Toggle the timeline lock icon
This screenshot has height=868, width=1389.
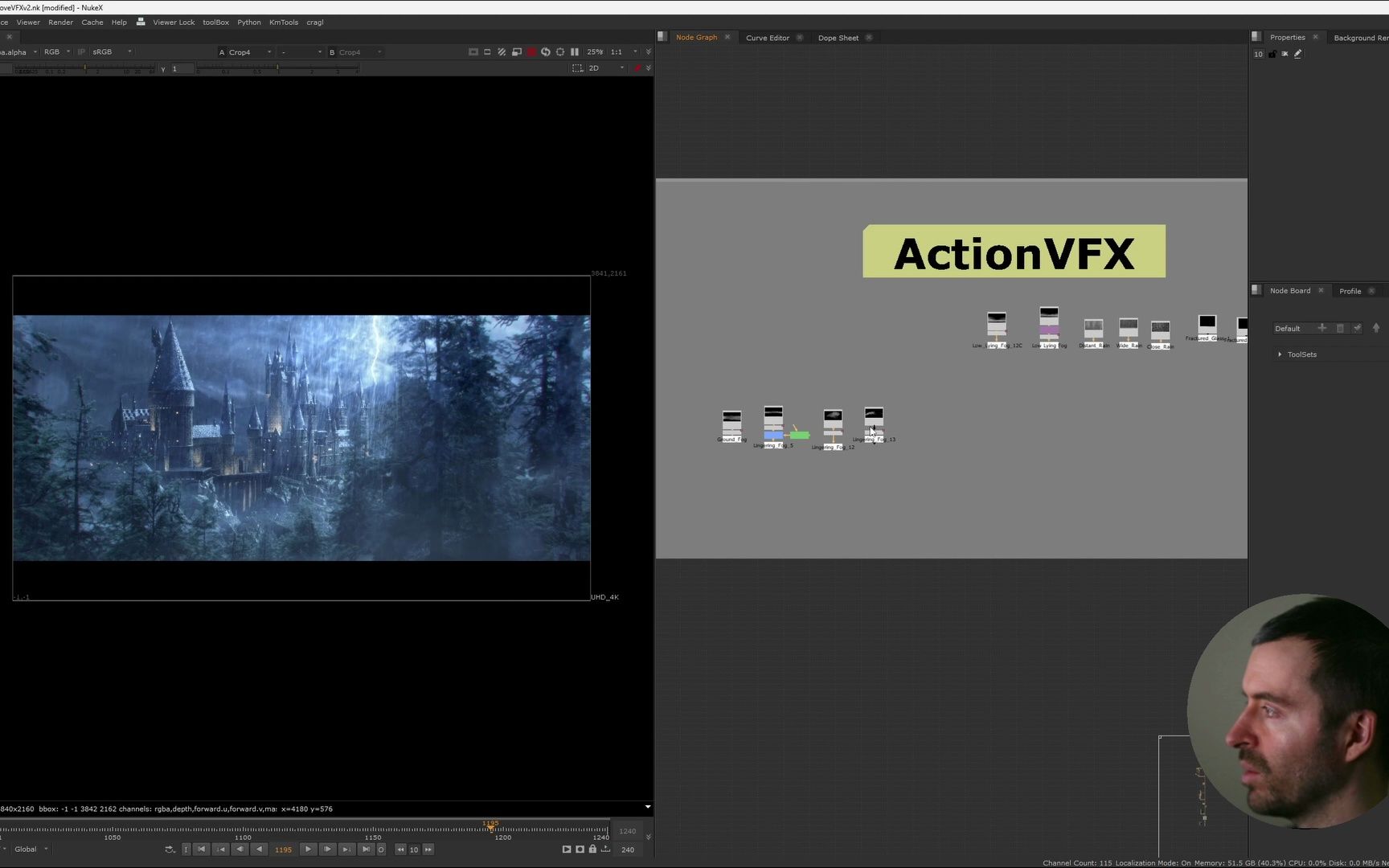click(x=592, y=850)
